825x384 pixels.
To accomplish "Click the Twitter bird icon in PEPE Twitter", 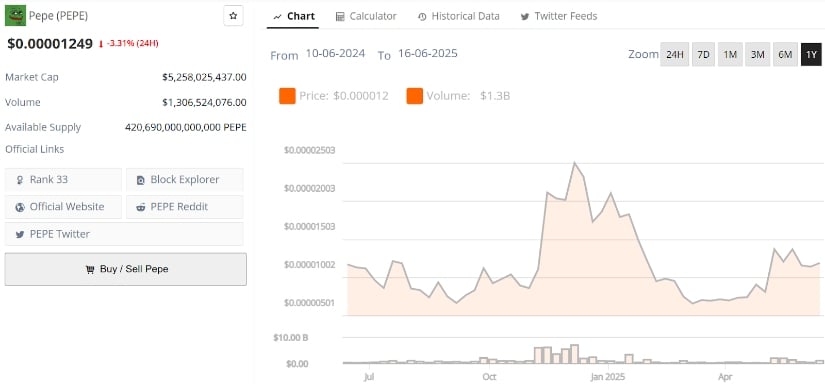I will pos(20,235).
